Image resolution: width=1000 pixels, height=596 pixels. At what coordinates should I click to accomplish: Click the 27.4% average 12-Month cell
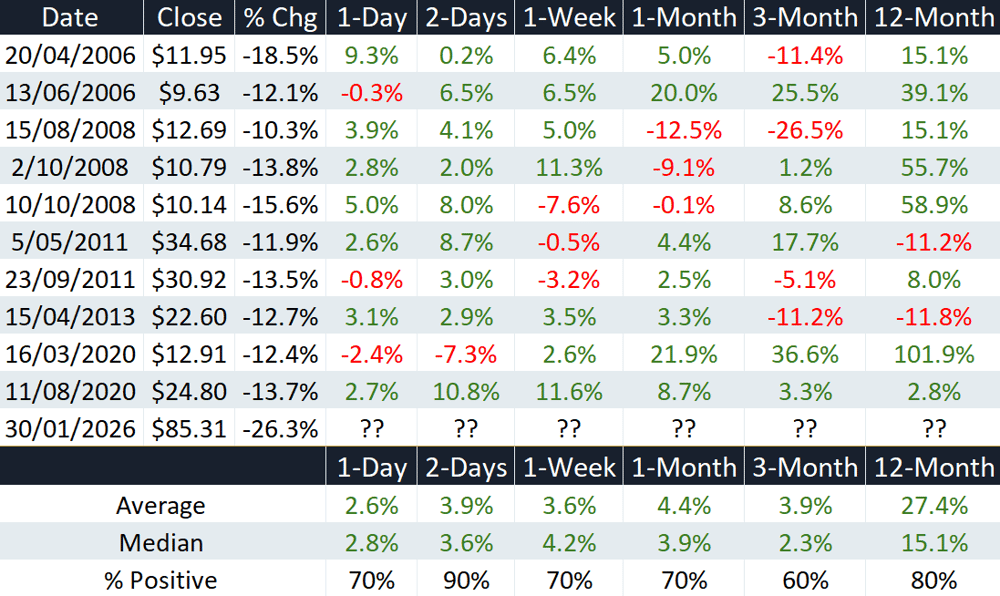(x=933, y=505)
